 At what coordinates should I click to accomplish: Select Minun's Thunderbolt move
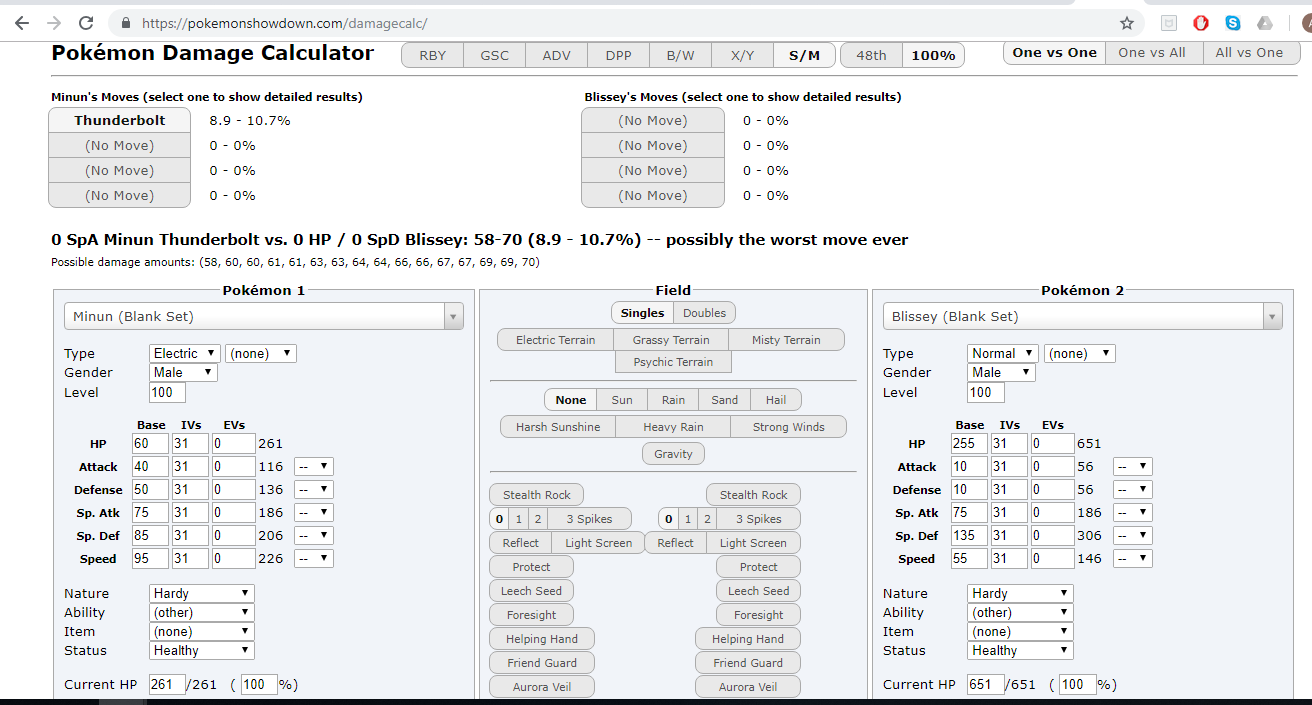click(120, 120)
